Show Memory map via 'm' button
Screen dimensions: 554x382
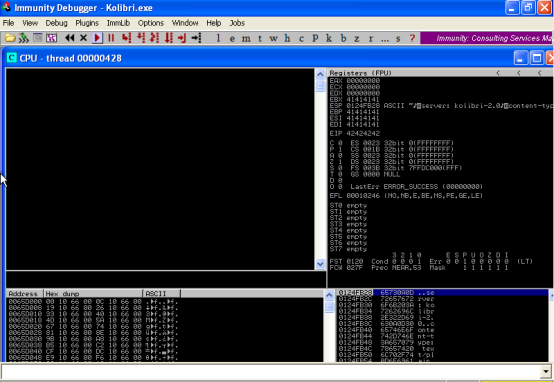tap(246, 38)
